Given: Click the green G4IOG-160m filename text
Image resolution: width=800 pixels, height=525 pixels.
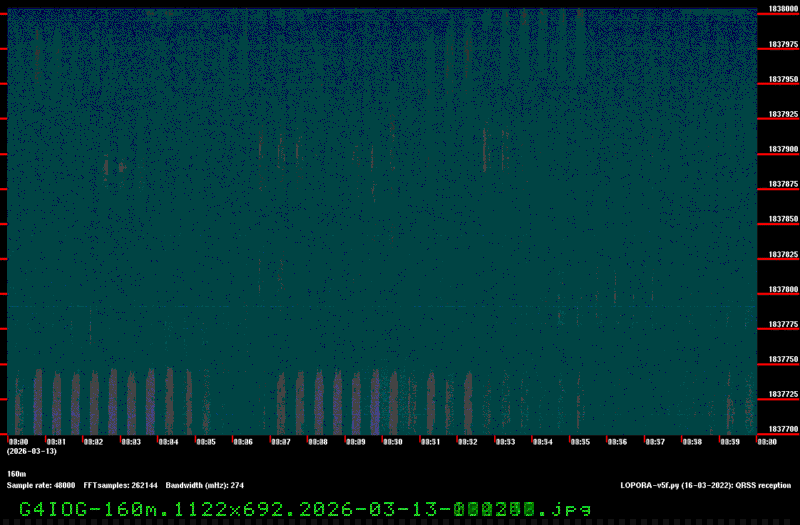Looking at the screenshot, I should coord(305,509).
